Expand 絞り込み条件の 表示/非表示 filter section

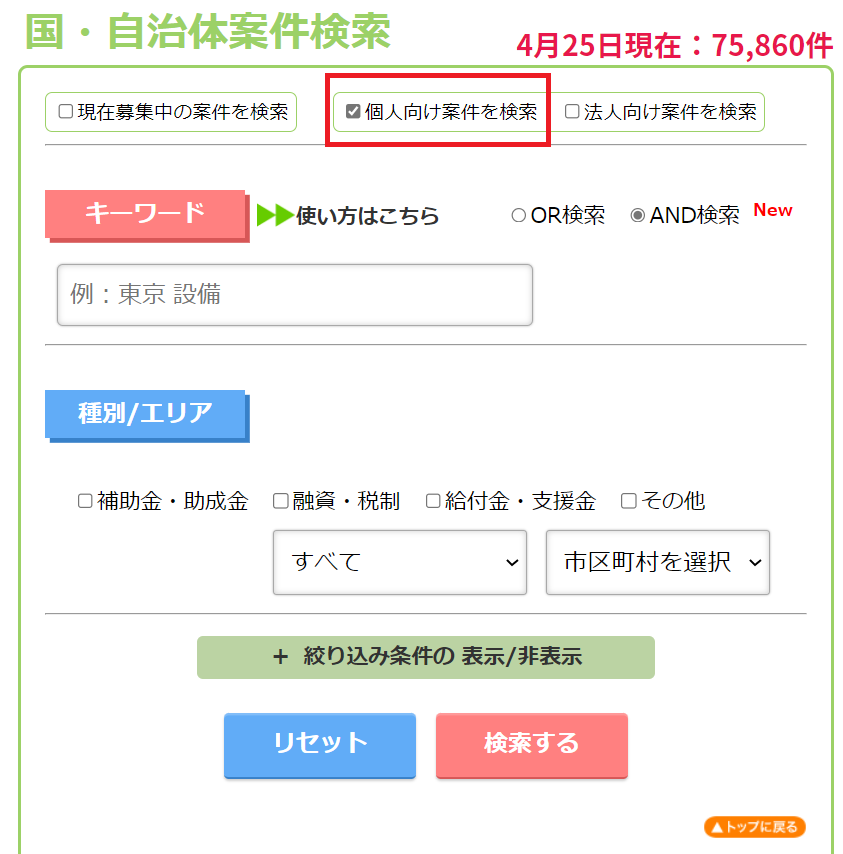click(x=425, y=657)
